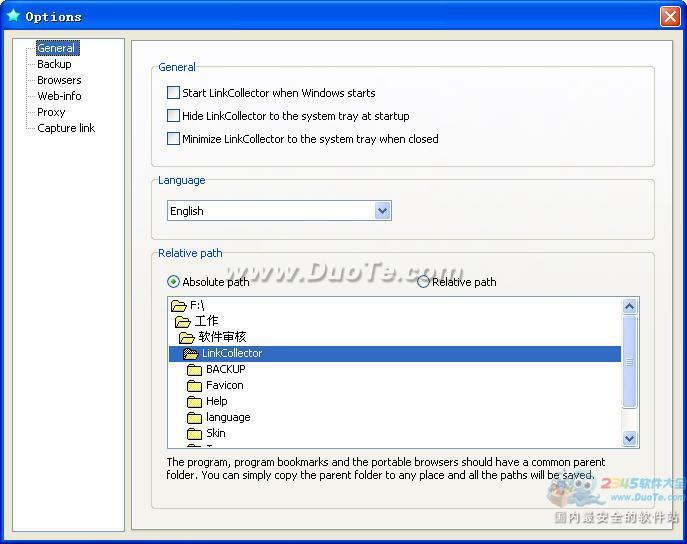Enable Start LinkCollector when Windows starts

coord(174,92)
